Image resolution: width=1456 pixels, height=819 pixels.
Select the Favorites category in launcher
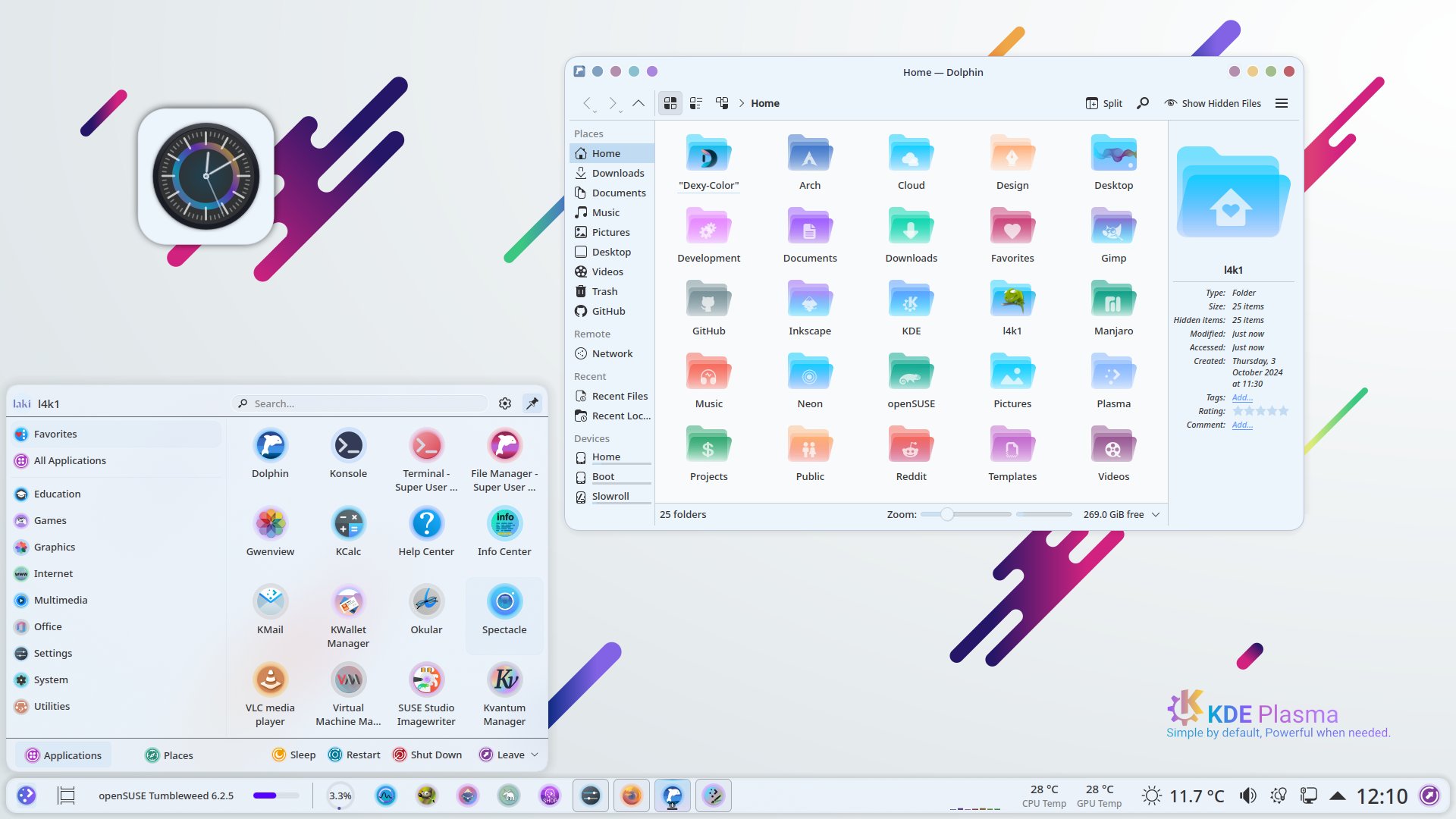pyautogui.click(x=118, y=434)
